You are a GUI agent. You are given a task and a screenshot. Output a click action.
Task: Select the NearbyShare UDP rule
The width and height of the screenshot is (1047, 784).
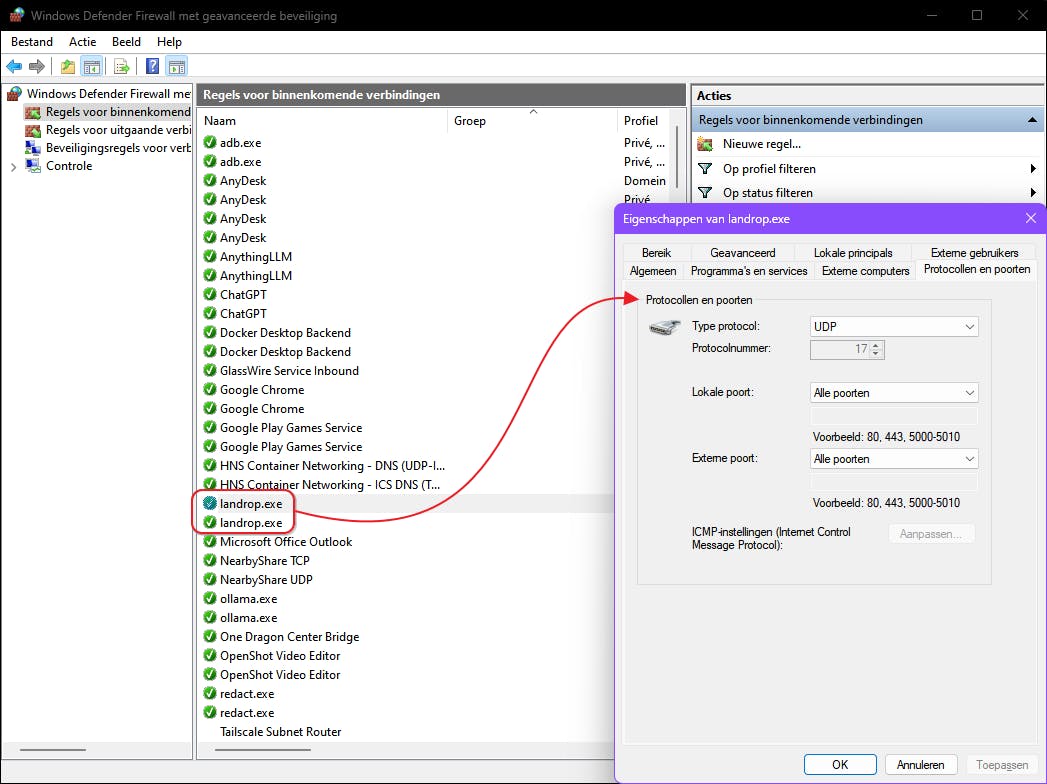click(266, 580)
